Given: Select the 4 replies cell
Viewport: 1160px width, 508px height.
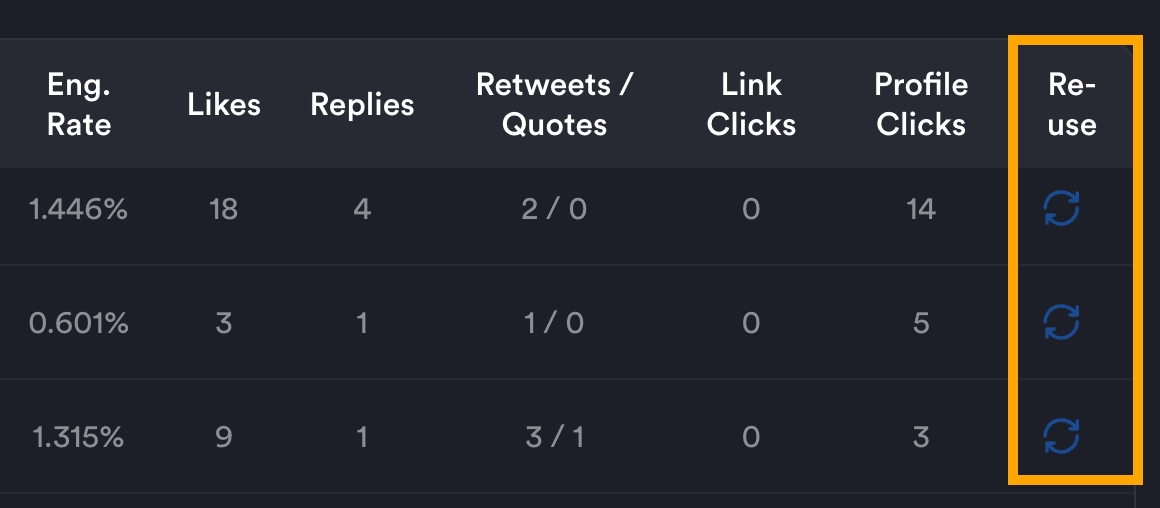Looking at the screenshot, I should point(362,209).
